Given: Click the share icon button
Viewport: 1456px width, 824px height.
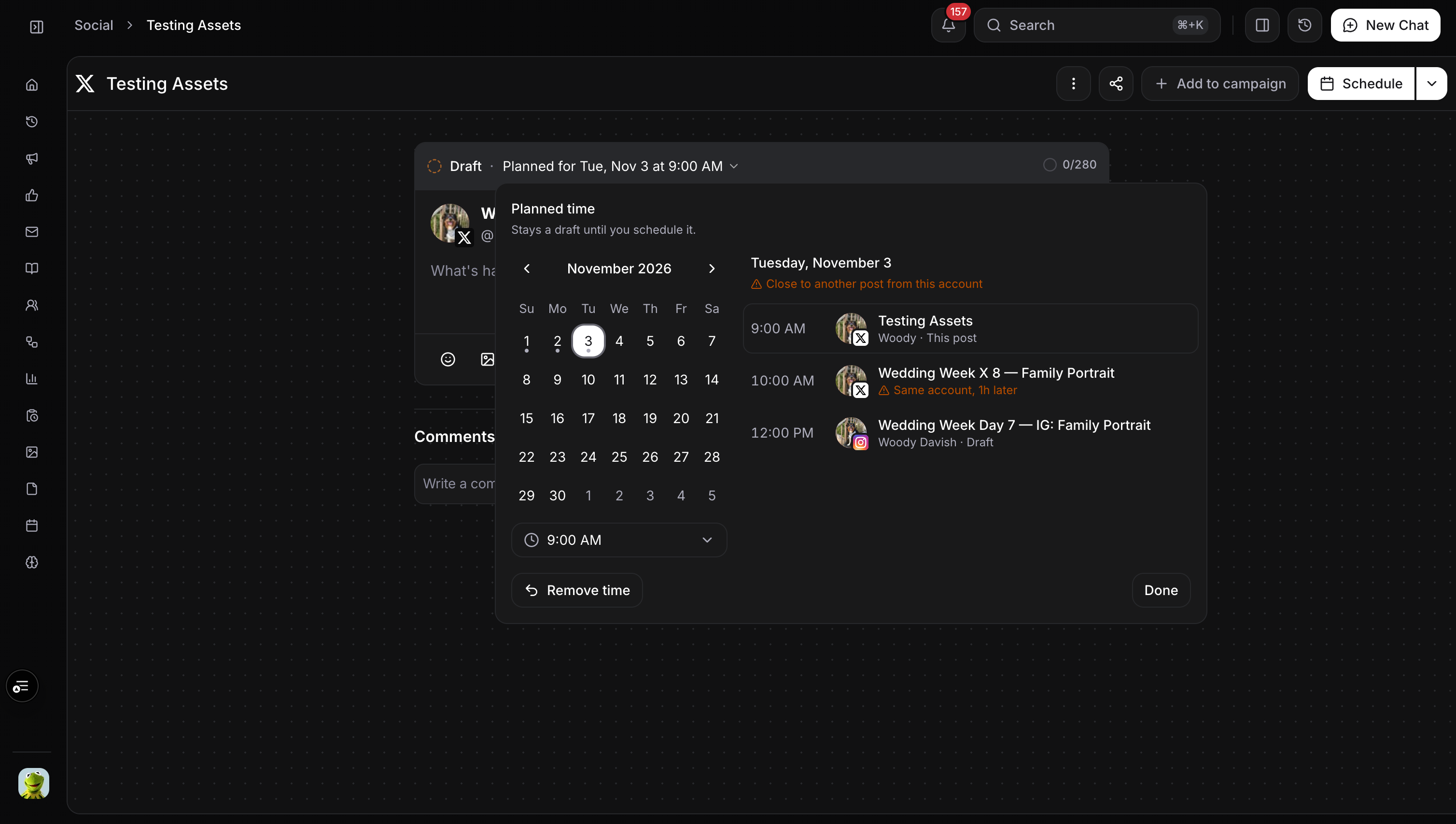Looking at the screenshot, I should click(x=1116, y=84).
